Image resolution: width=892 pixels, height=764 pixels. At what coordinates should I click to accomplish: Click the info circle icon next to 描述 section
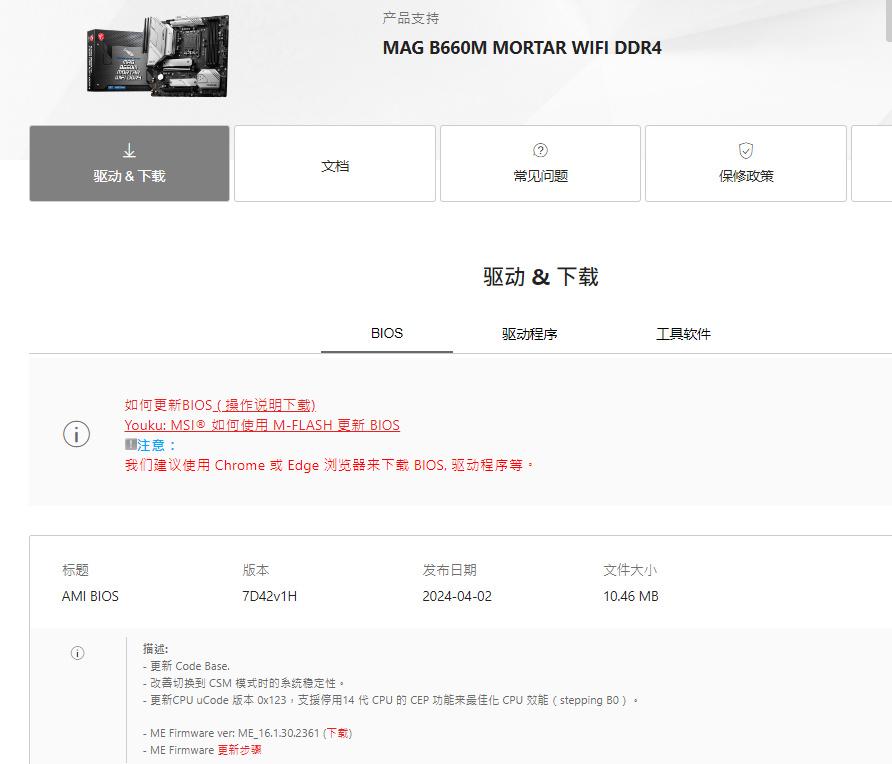click(78, 653)
